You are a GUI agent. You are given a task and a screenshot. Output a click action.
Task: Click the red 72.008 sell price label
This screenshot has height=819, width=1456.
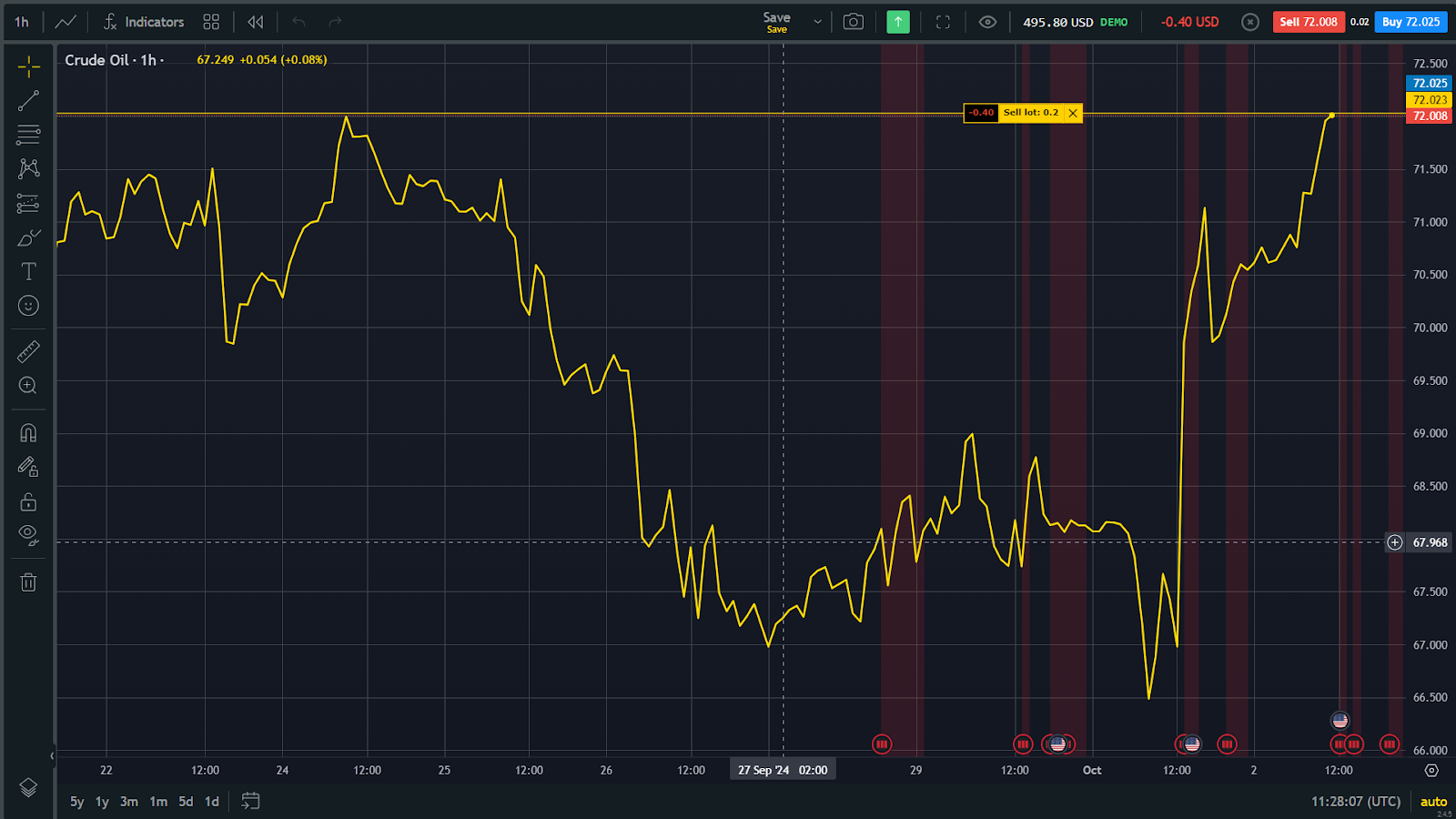[1430, 116]
